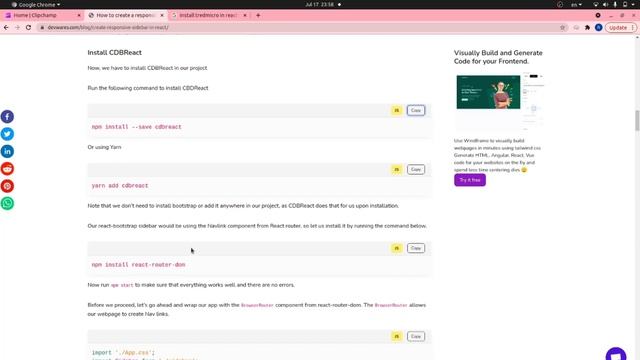Click the code text npm install react-router-dom
Viewport: 640px width, 360px height.
coord(138,265)
